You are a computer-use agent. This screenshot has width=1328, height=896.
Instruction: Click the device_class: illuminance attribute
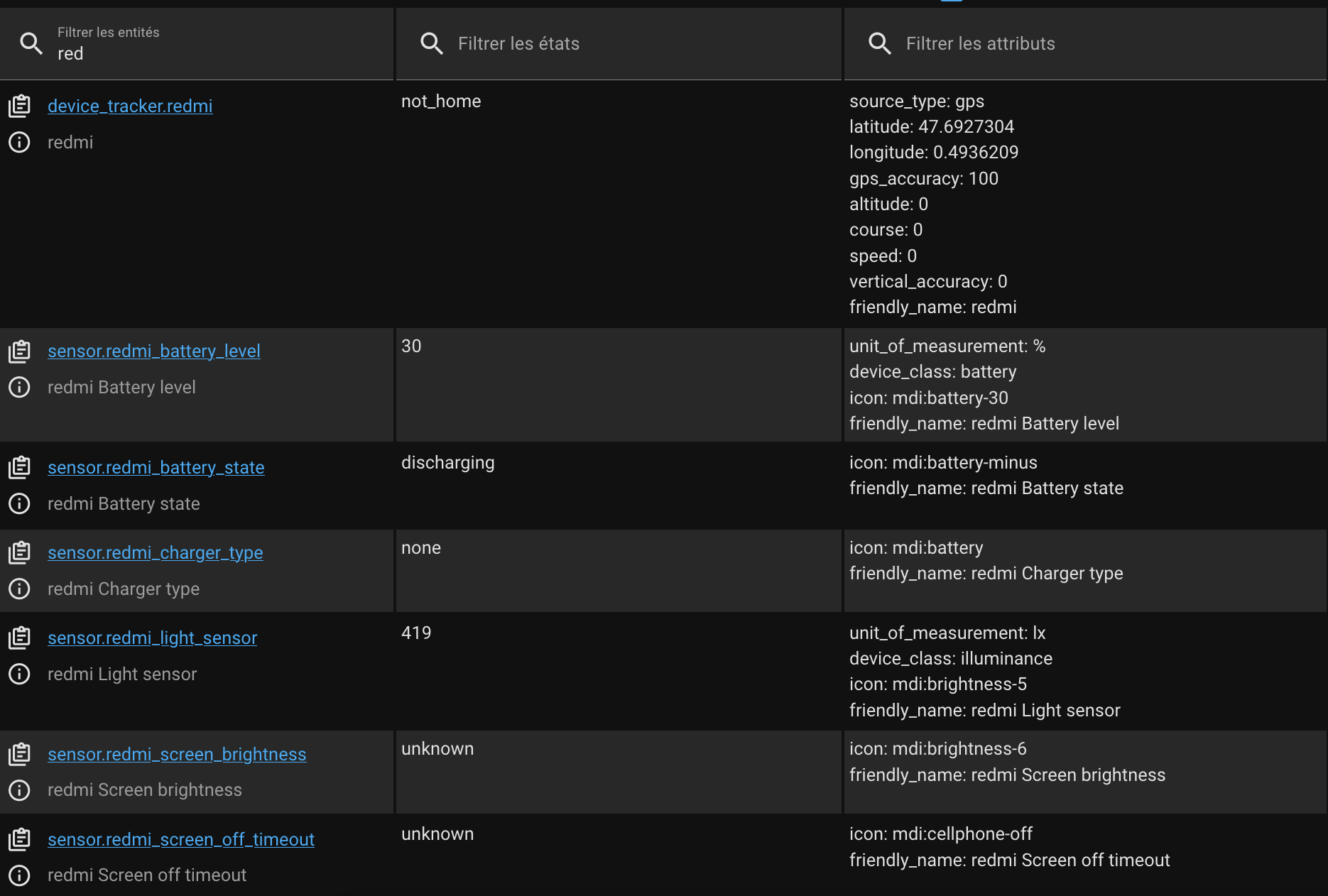(x=951, y=659)
